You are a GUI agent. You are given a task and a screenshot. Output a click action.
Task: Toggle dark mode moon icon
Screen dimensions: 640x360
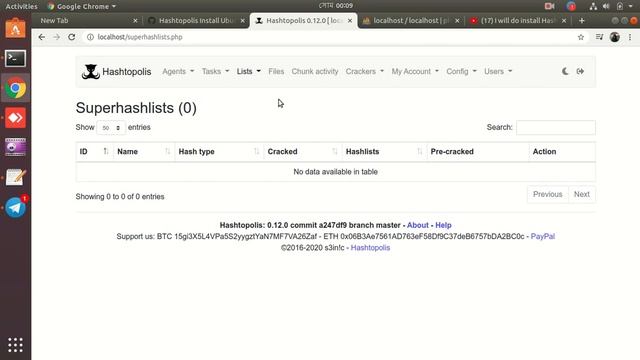coord(565,71)
